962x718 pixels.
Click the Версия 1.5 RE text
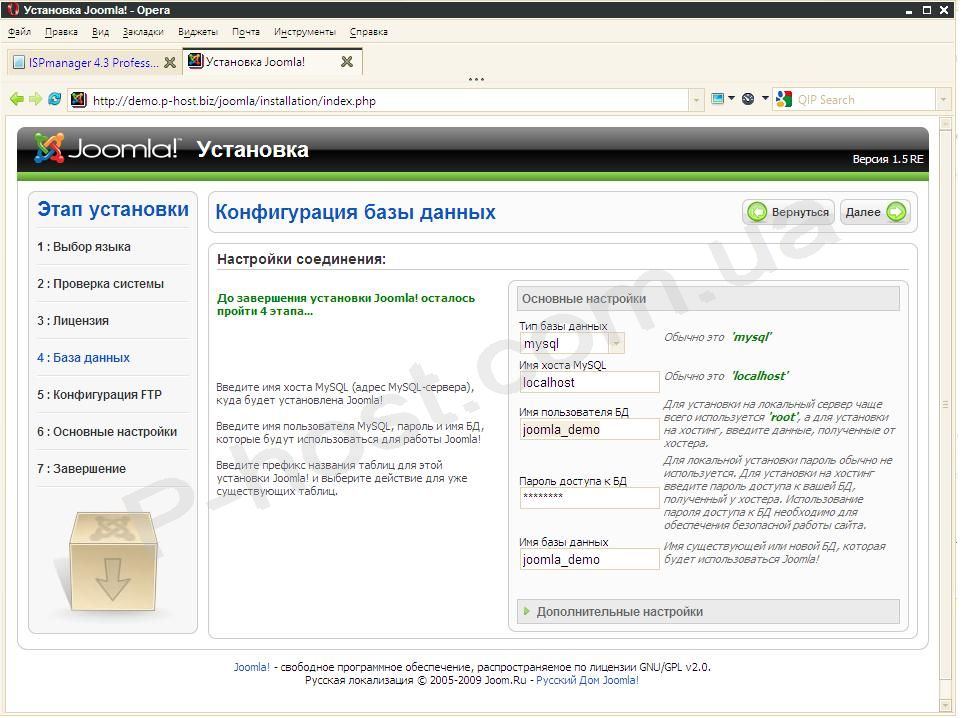click(888, 159)
